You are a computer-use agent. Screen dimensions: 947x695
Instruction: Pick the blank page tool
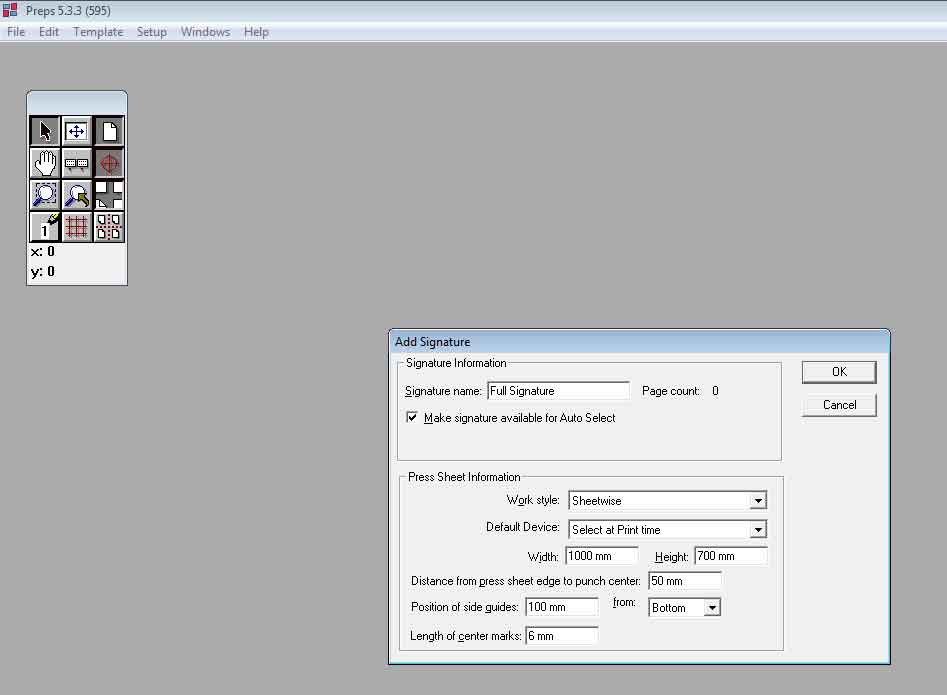coord(109,131)
